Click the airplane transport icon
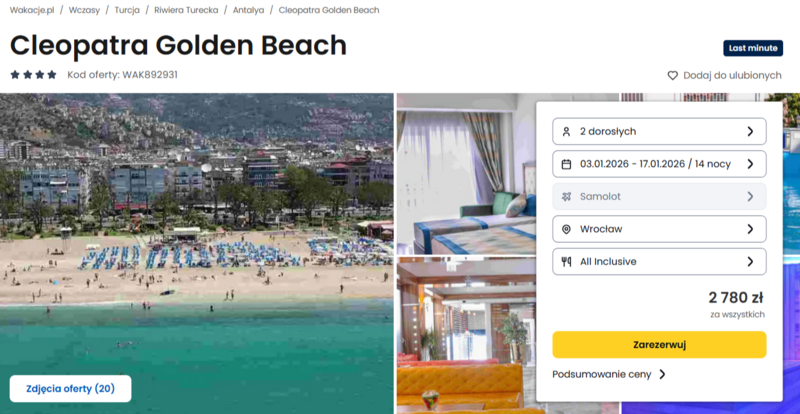The width and height of the screenshot is (800, 414). click(566, 197)
